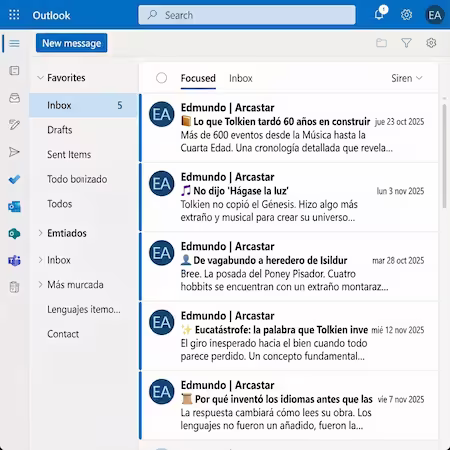
Task: Open the send arrow icon in left rail
Action: pyautogui.click(x=14, y=152)
